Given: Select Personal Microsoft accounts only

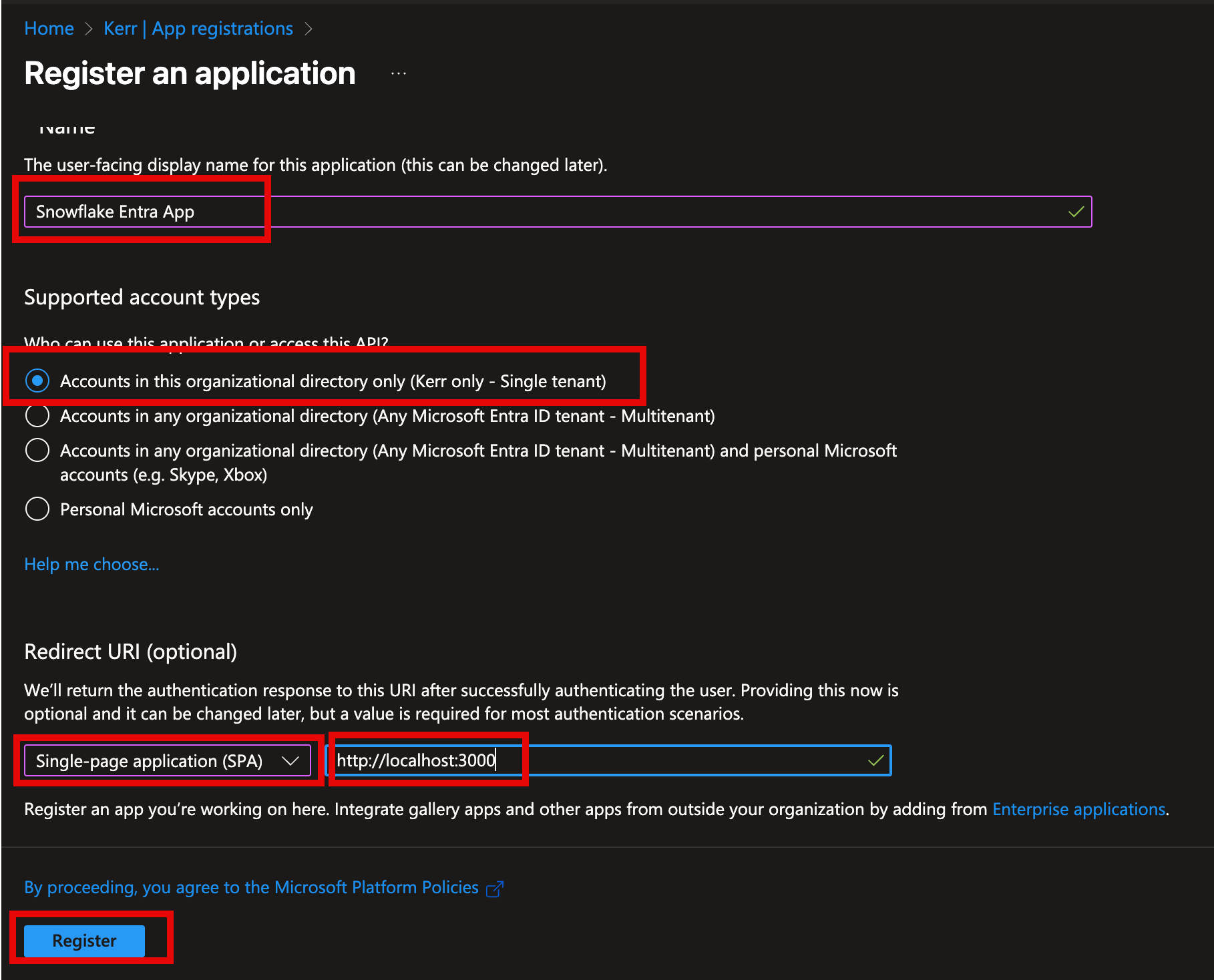Looking at the screenshot, I should (37, 509).
